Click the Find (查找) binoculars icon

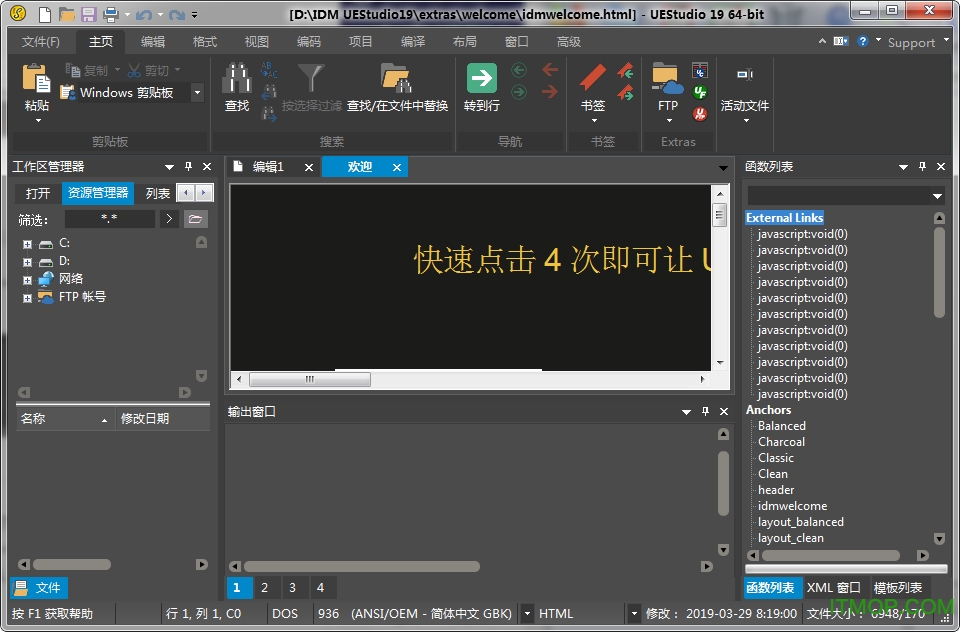pyautogui.click(x=237, y=78)
